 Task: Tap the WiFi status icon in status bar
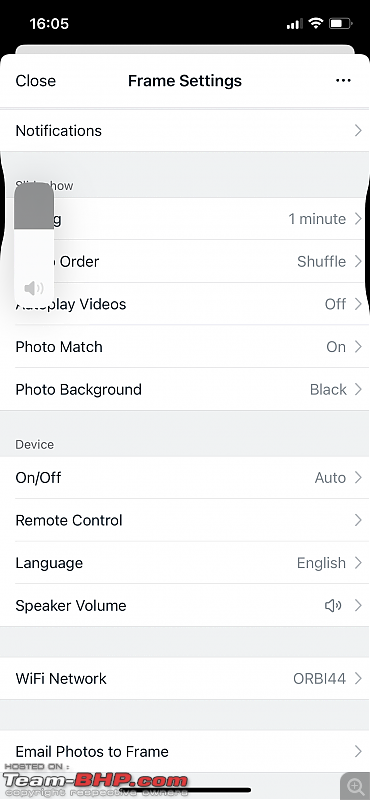tap(316, 23)
